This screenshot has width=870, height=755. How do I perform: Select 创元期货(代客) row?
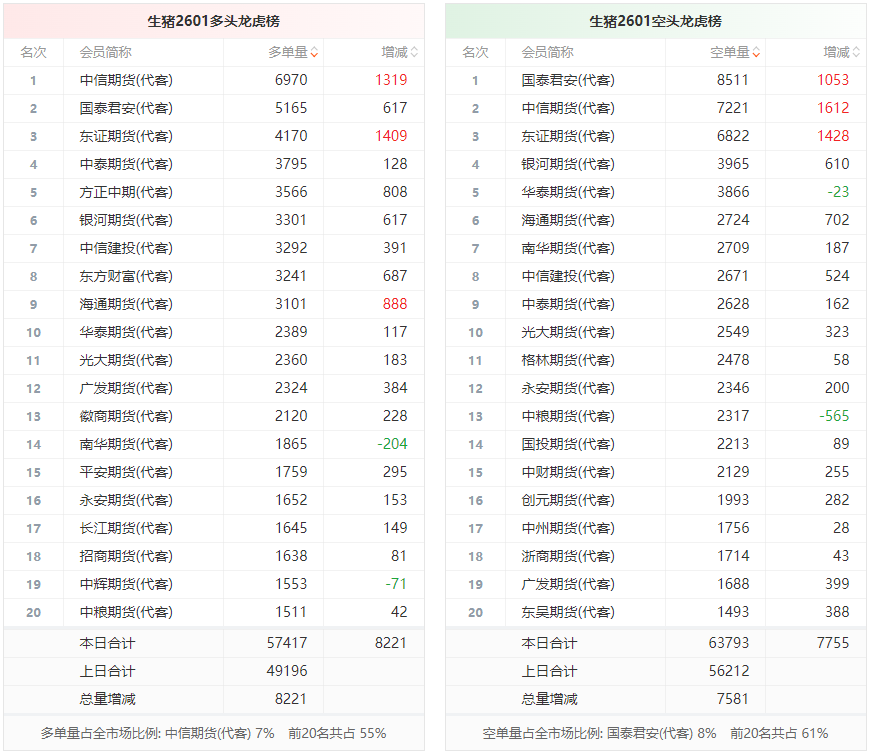[x=655, y=500]
